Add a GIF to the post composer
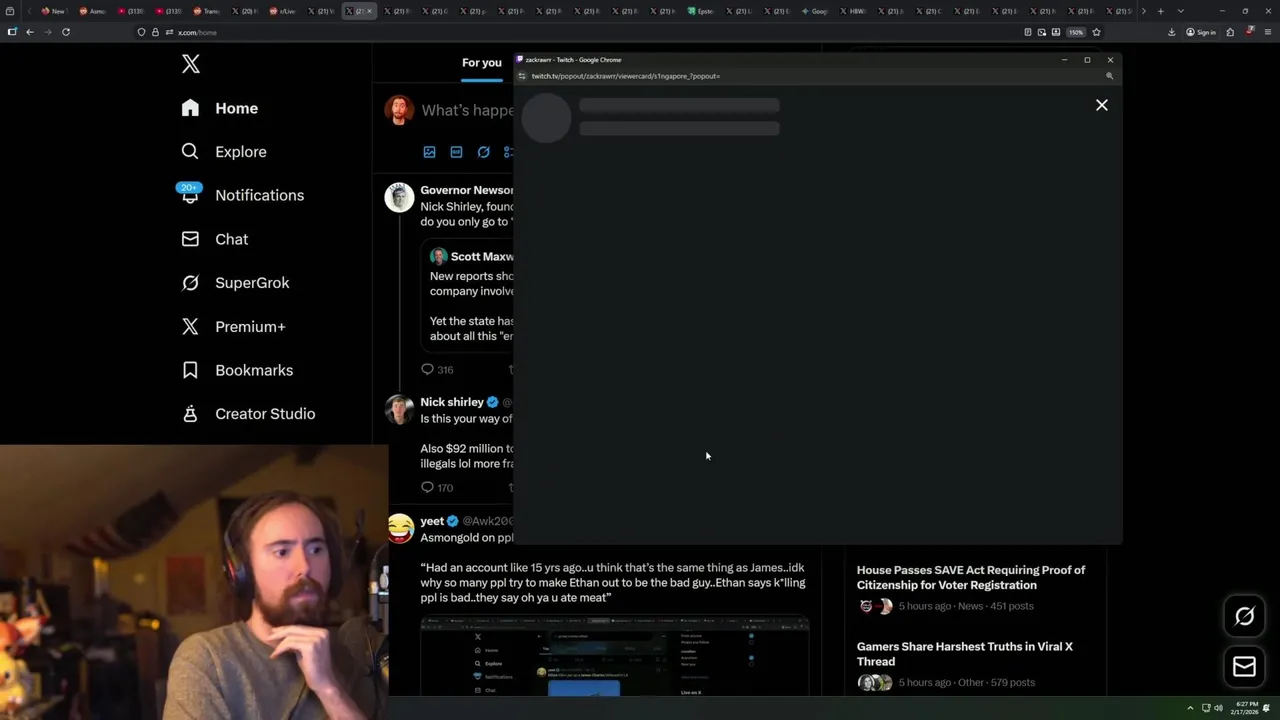Viewport: 1280px width, 720px height. [456, 152]
